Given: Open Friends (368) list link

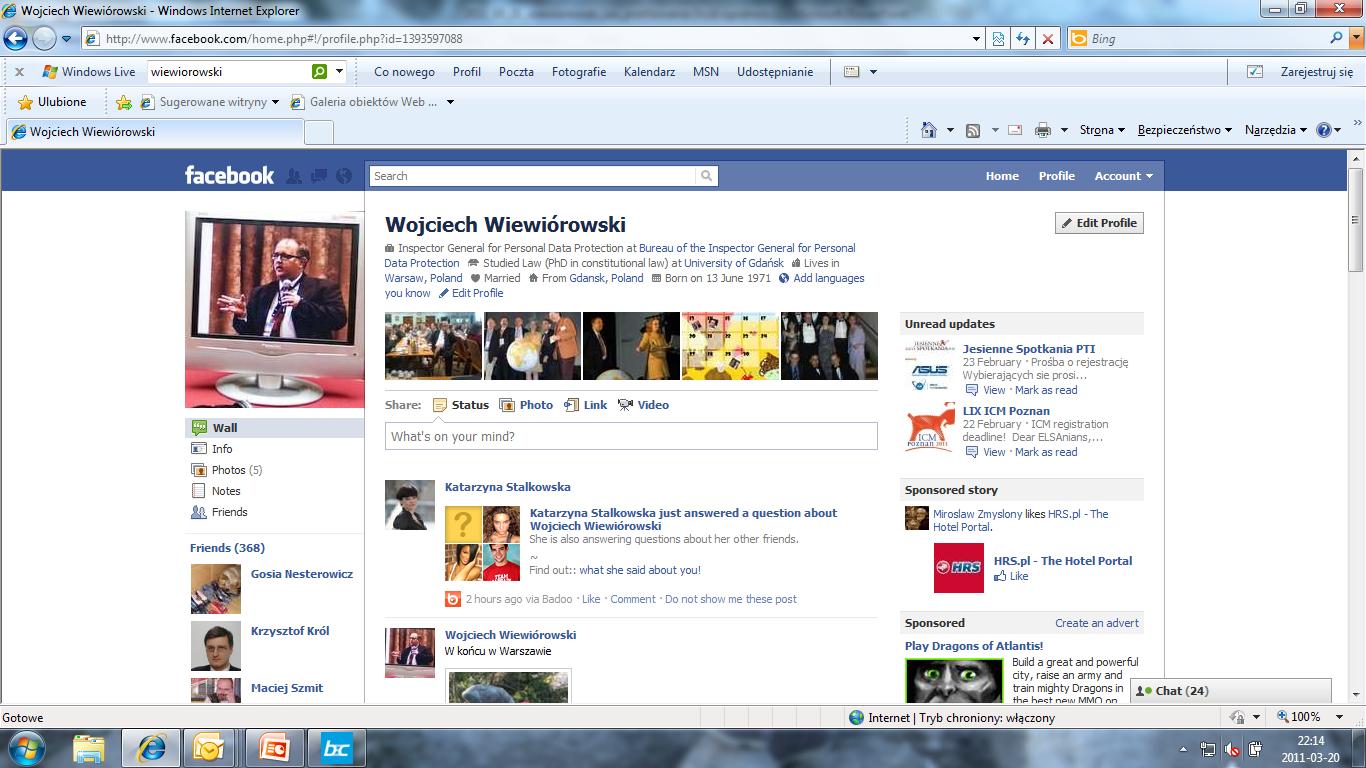Looking at the screenshot, I should [x=227, y=548].
